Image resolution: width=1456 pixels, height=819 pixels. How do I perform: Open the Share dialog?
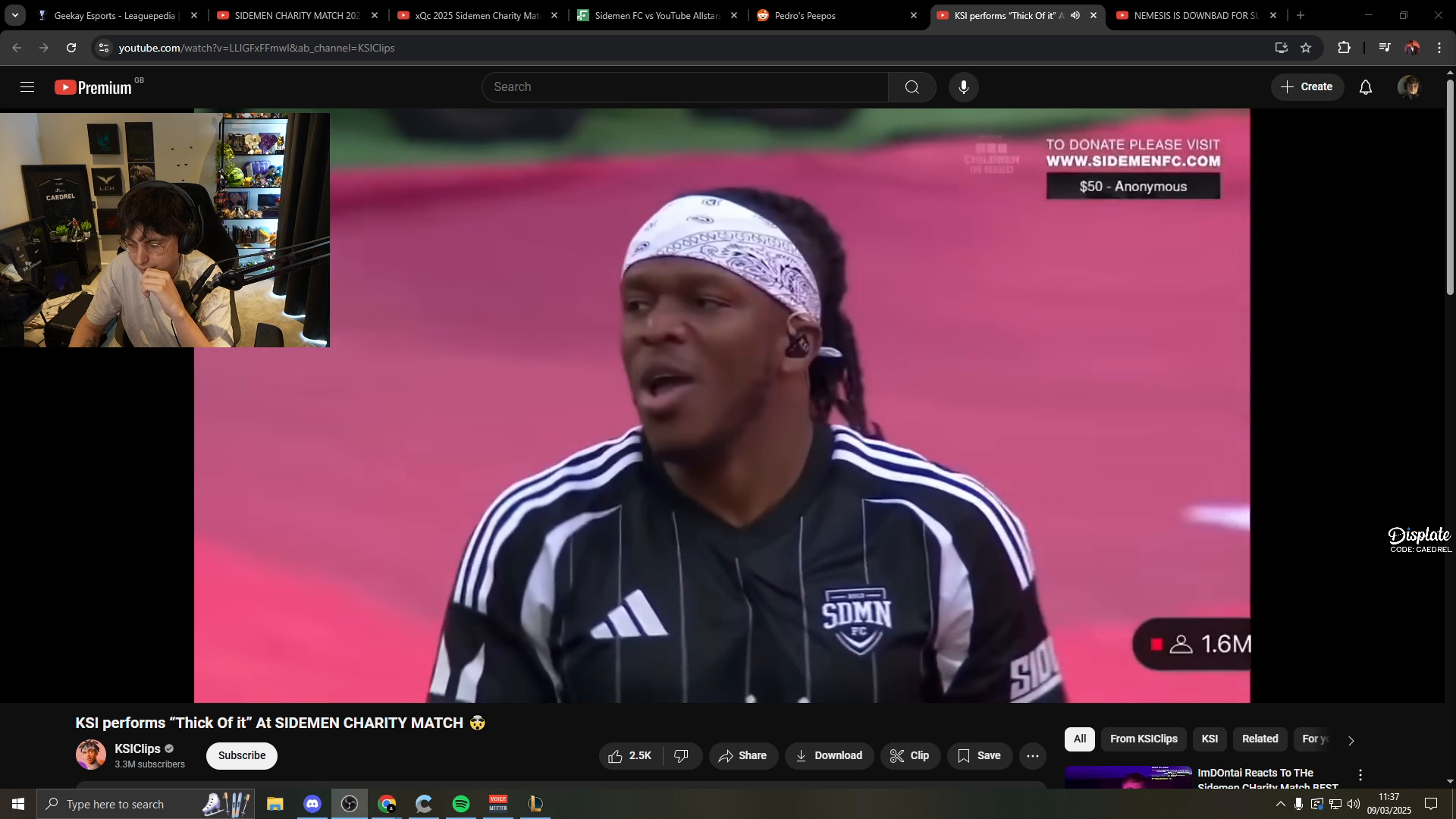pos(743,756)
